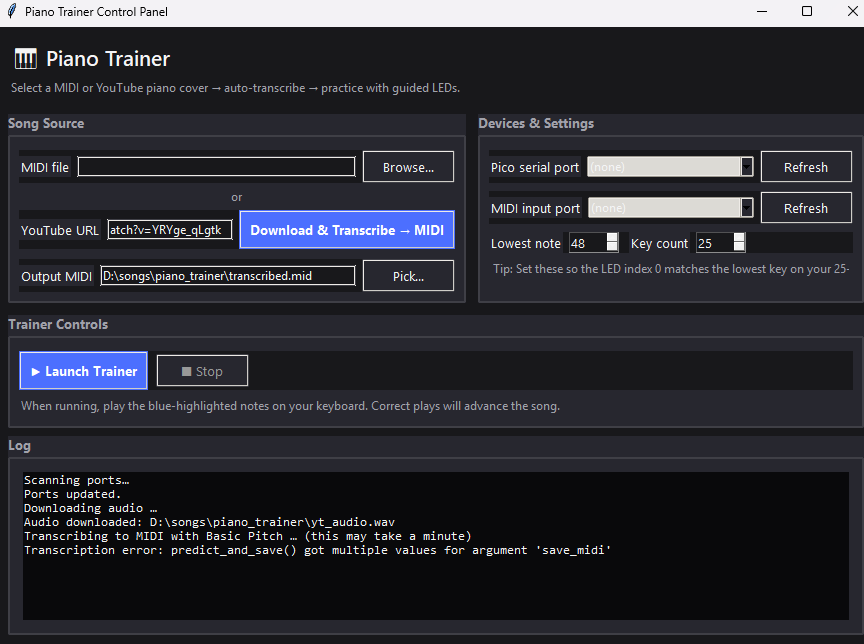
Task: Refresh the MIDI input port list
Action: [806, 207]
